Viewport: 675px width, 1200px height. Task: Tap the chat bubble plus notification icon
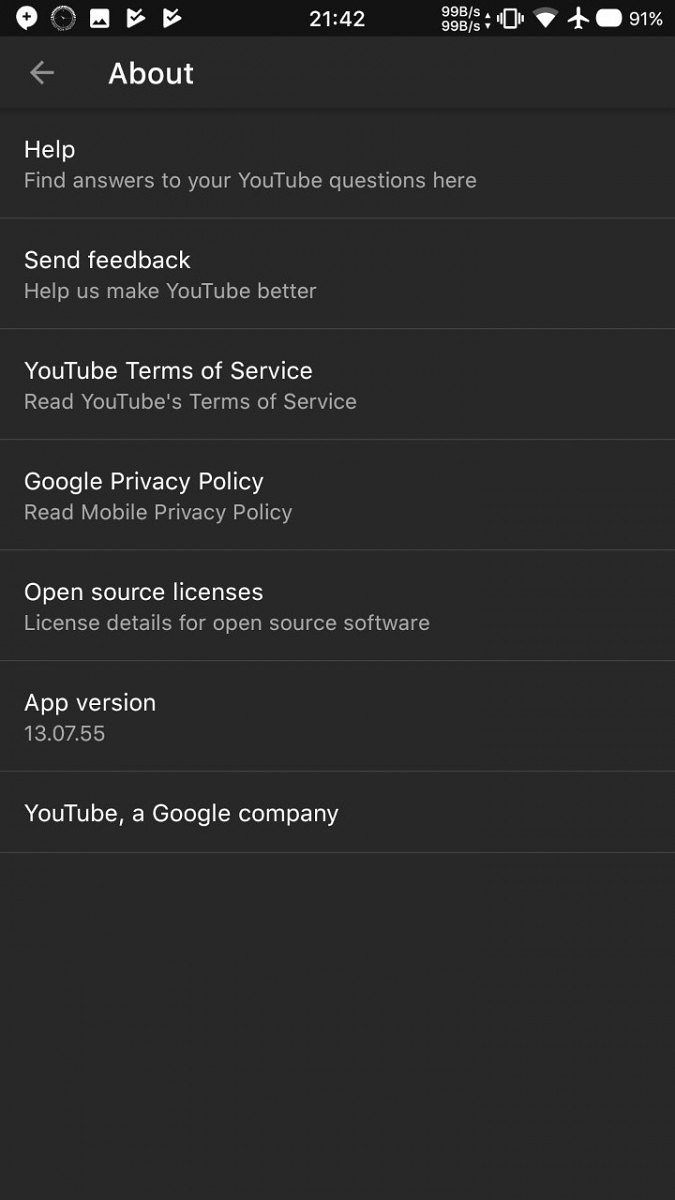point(27,18)
